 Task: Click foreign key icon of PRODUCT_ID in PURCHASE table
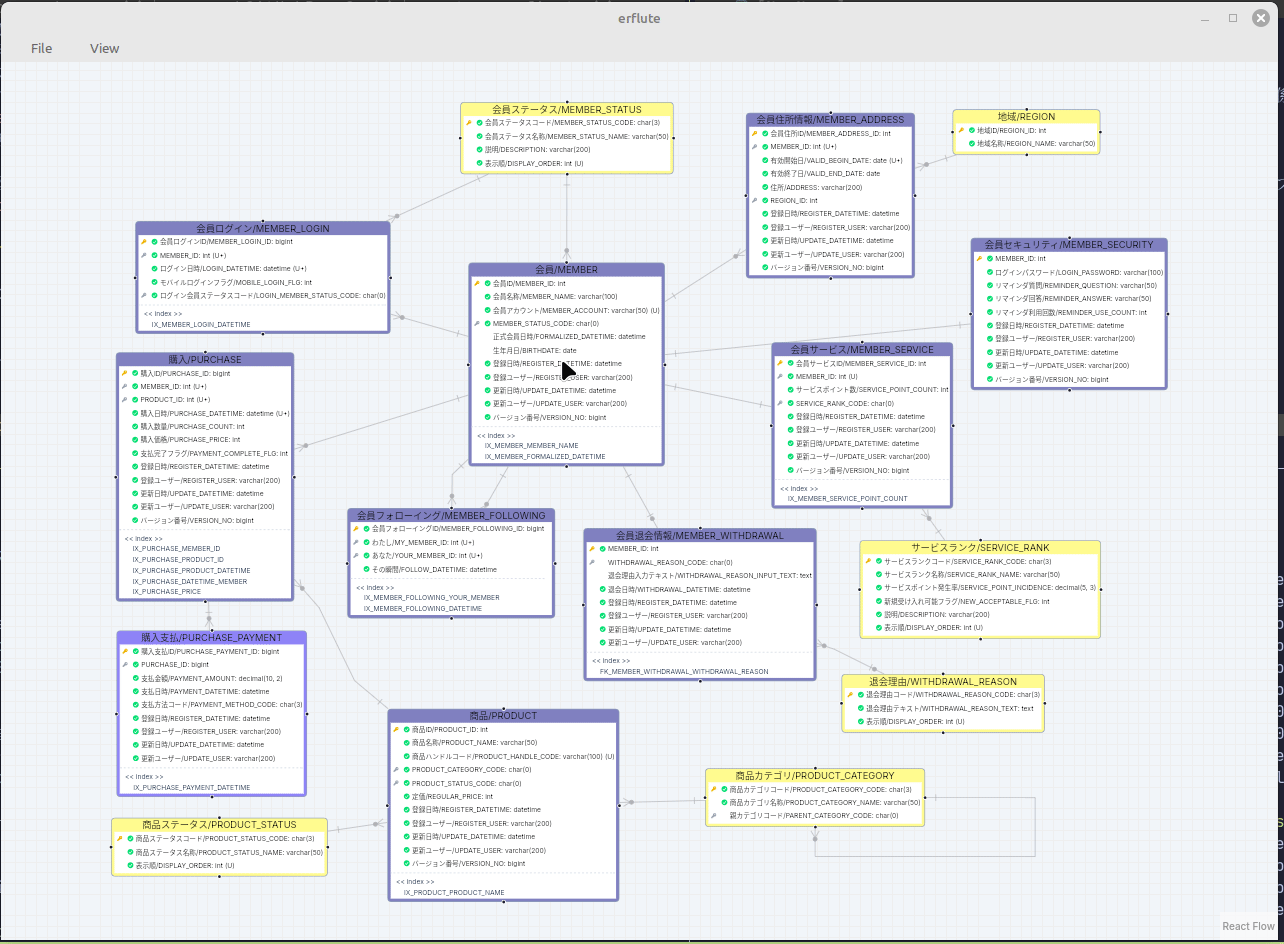124,399
